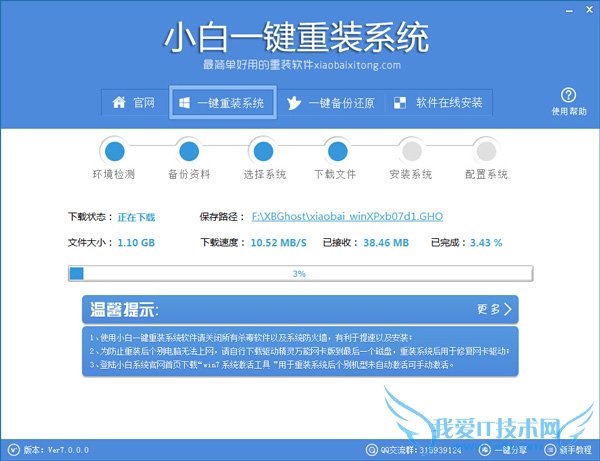600x461 pixels.
Task: Open the 软件在线安装 tab
Action: [x=439, y=103]
